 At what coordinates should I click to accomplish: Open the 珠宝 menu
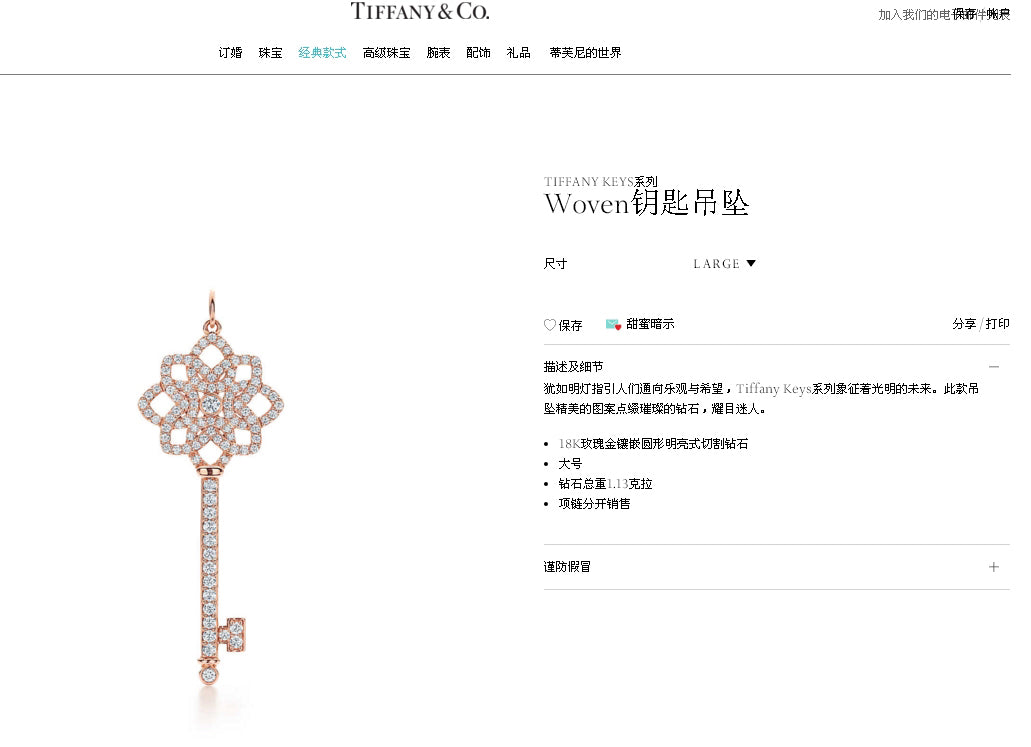coord(270,53)
